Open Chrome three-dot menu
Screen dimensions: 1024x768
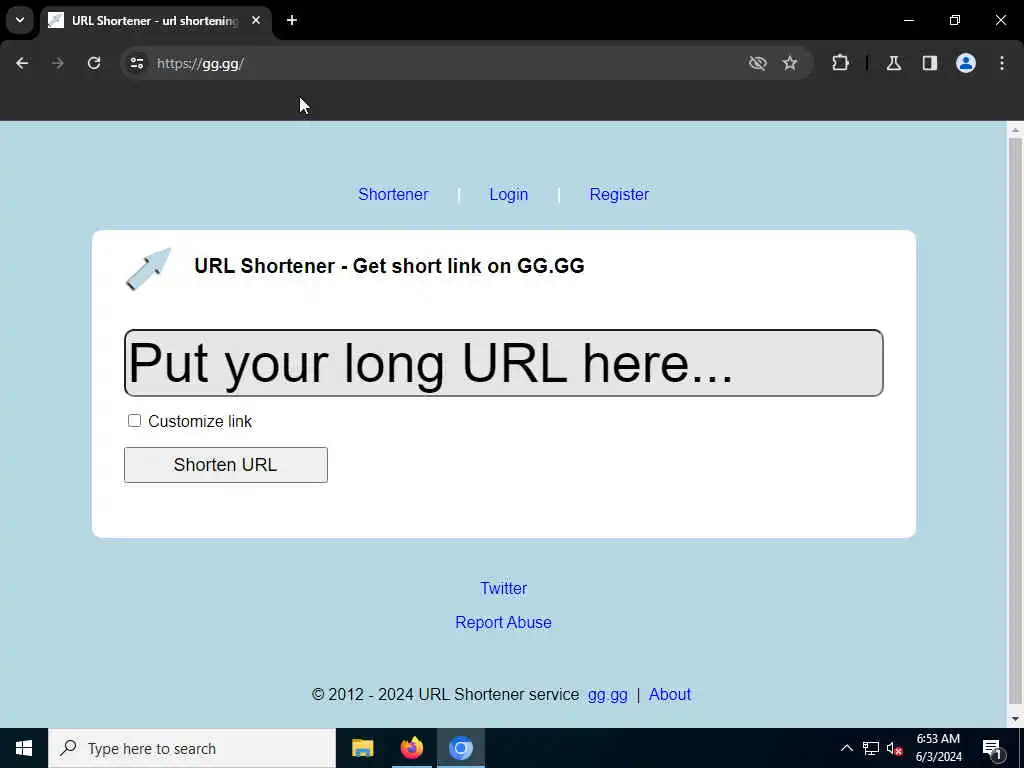[1002, 63]
